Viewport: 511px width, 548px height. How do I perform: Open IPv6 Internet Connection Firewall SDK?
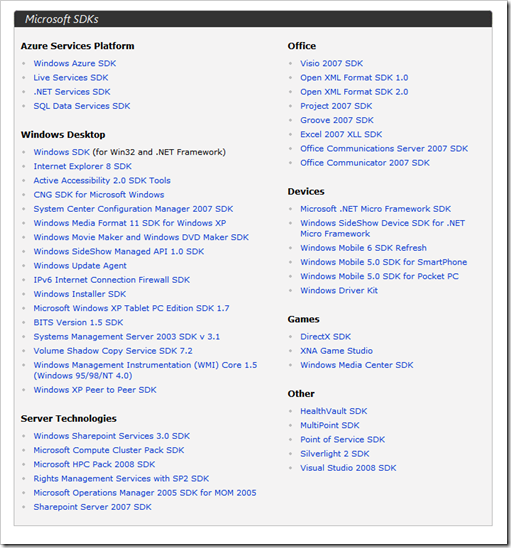112,280
